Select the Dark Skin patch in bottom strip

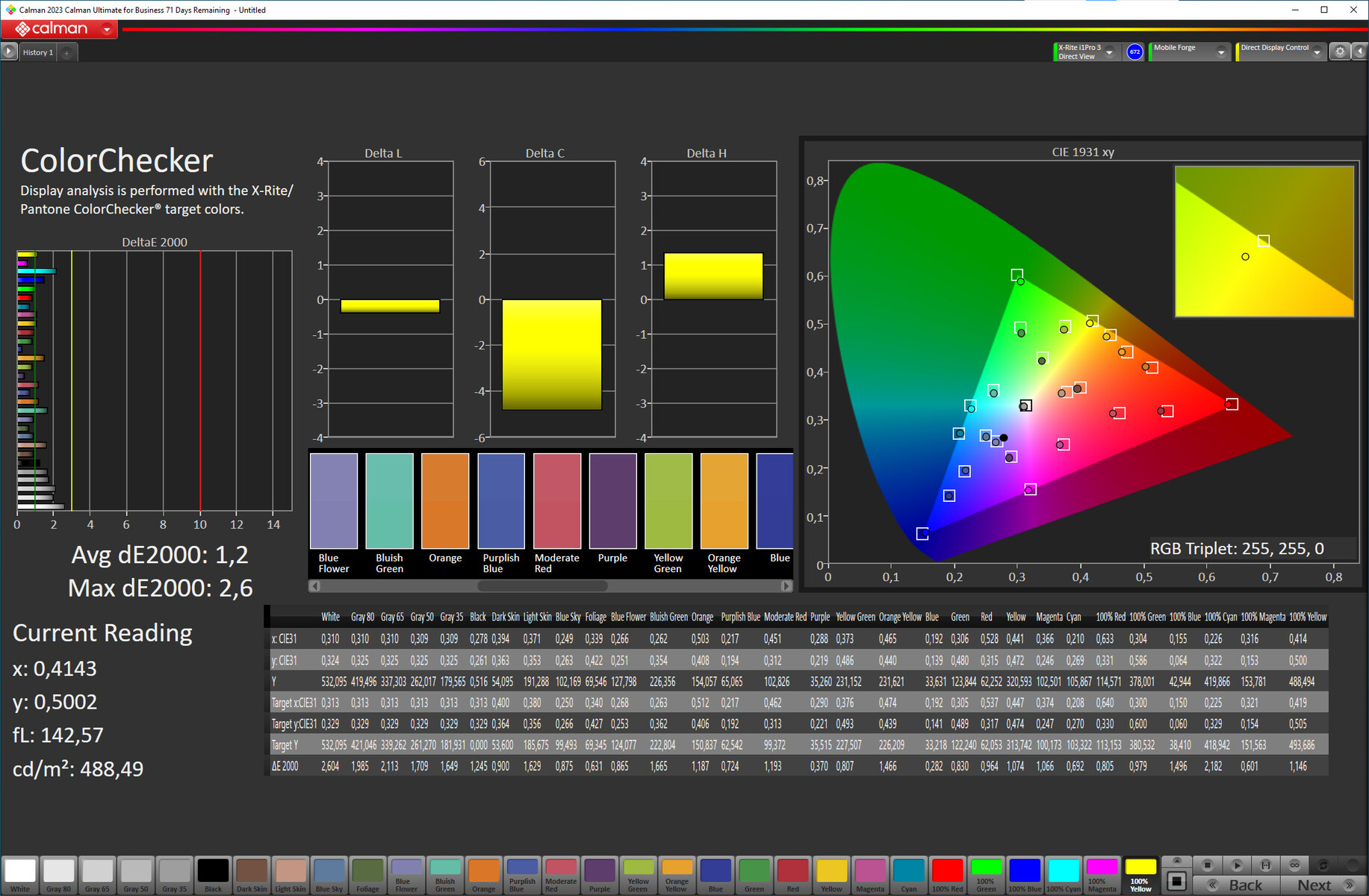tap(252, 872)
